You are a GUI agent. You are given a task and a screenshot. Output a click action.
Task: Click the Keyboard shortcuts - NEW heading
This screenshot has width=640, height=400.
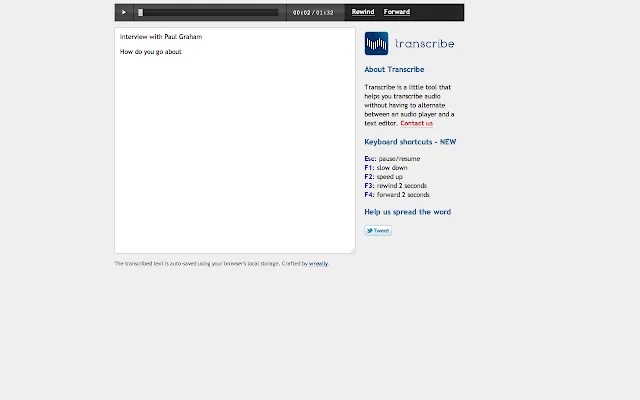pyautogui.click(x=410, y=142)
